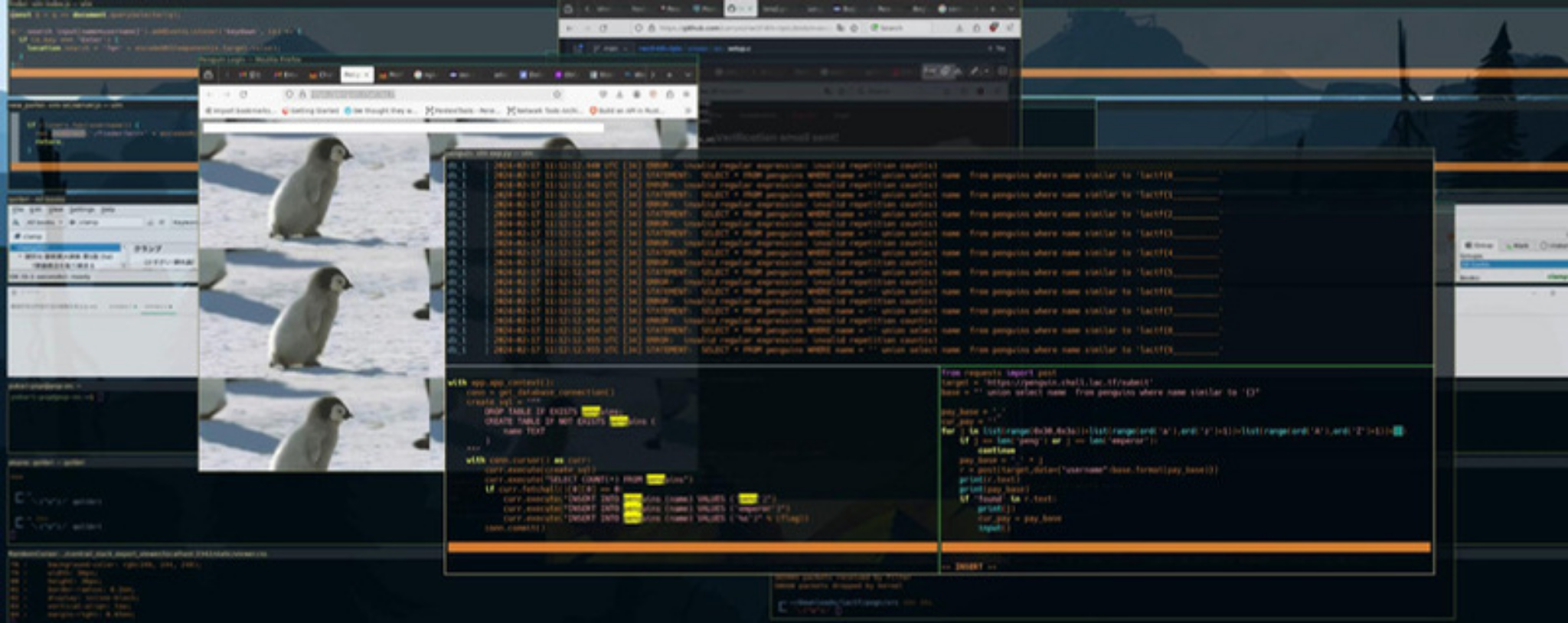Image resolution: width=1568 pixels, height=623 pixels.
Task: Open new tab with plus in penguin browser
Action: click(x=669, y=74)
